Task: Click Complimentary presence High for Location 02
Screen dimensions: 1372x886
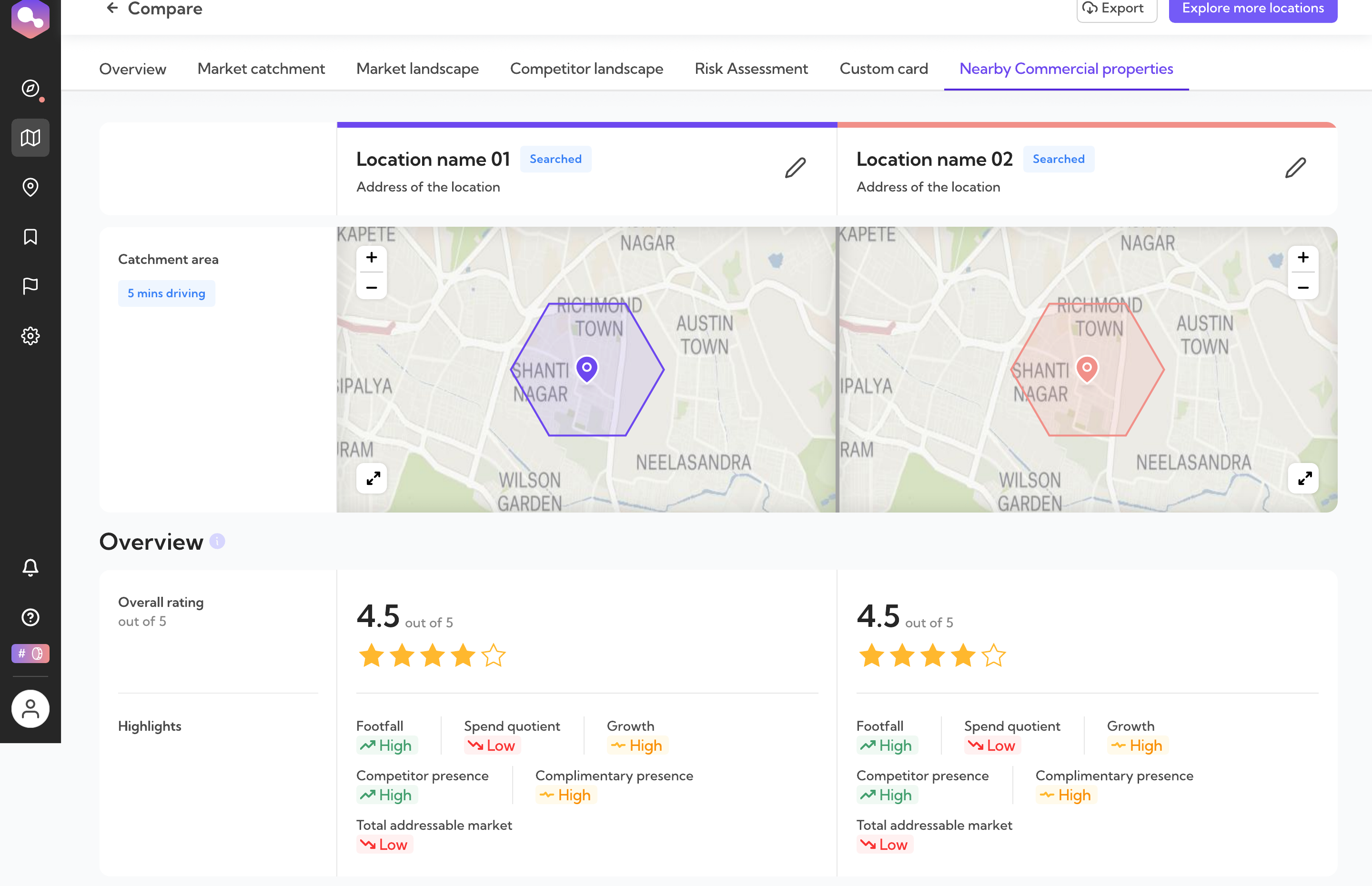Action: [x=1066, y=795]
